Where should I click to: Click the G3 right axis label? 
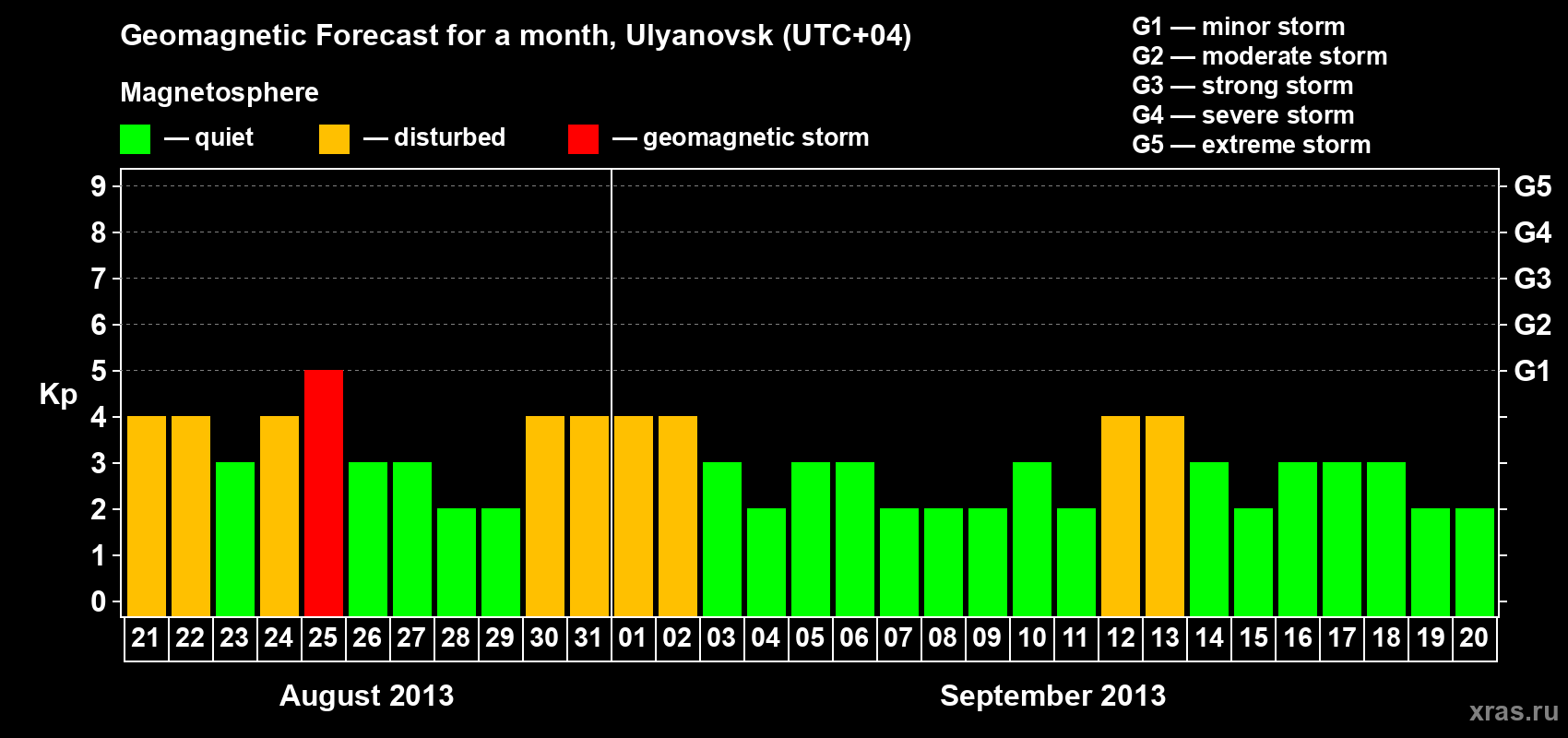[1533, 279]
